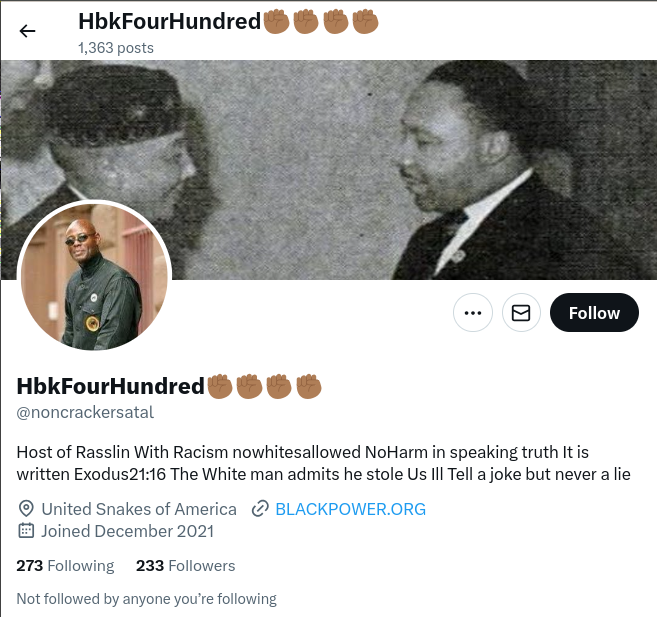Viewport: 657px width, 617px height.
Task: Click the Joined December 2021 text
Action: [127, 531]
